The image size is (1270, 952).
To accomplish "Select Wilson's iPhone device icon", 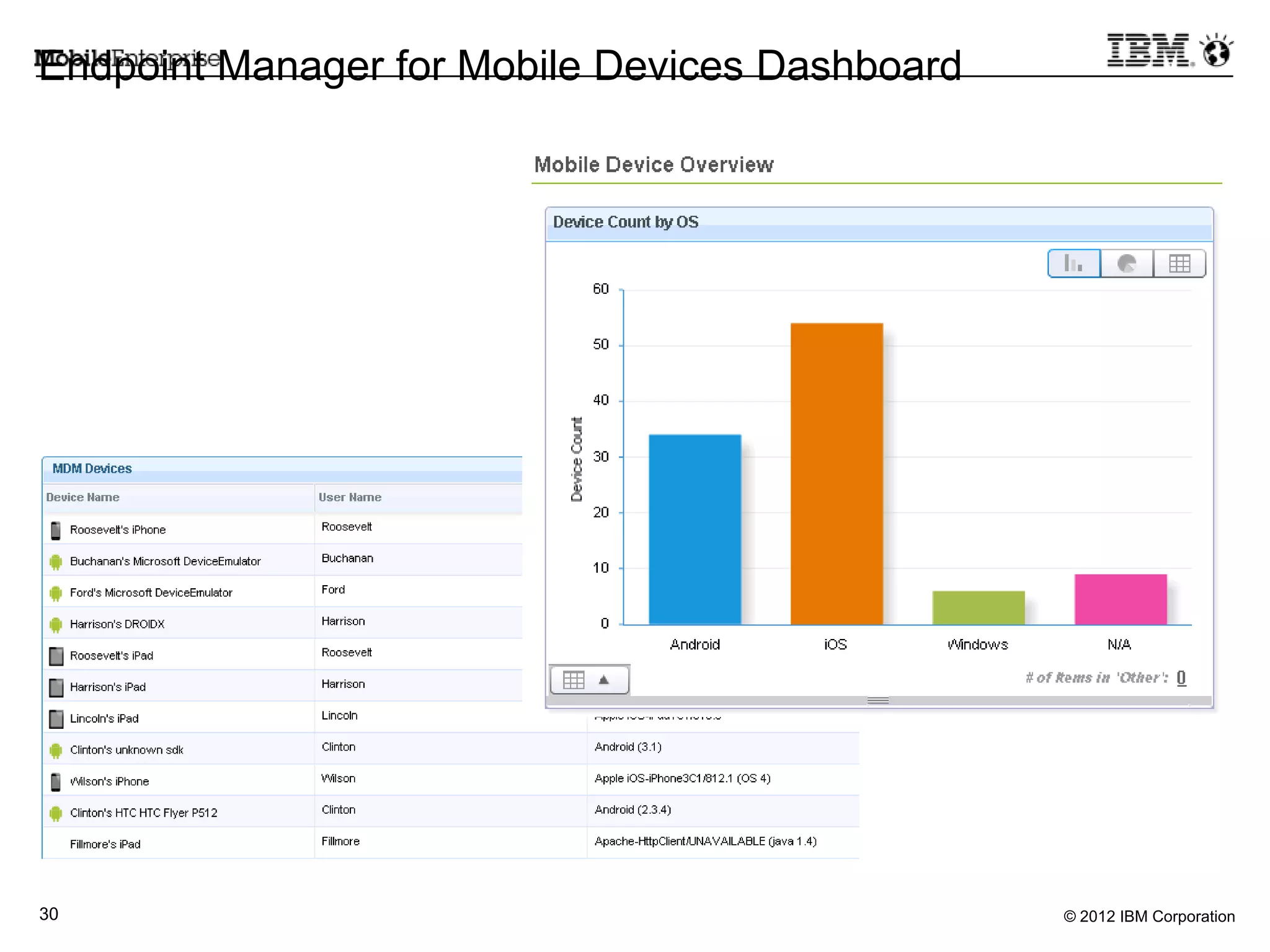I will click(x=56, y=782).
